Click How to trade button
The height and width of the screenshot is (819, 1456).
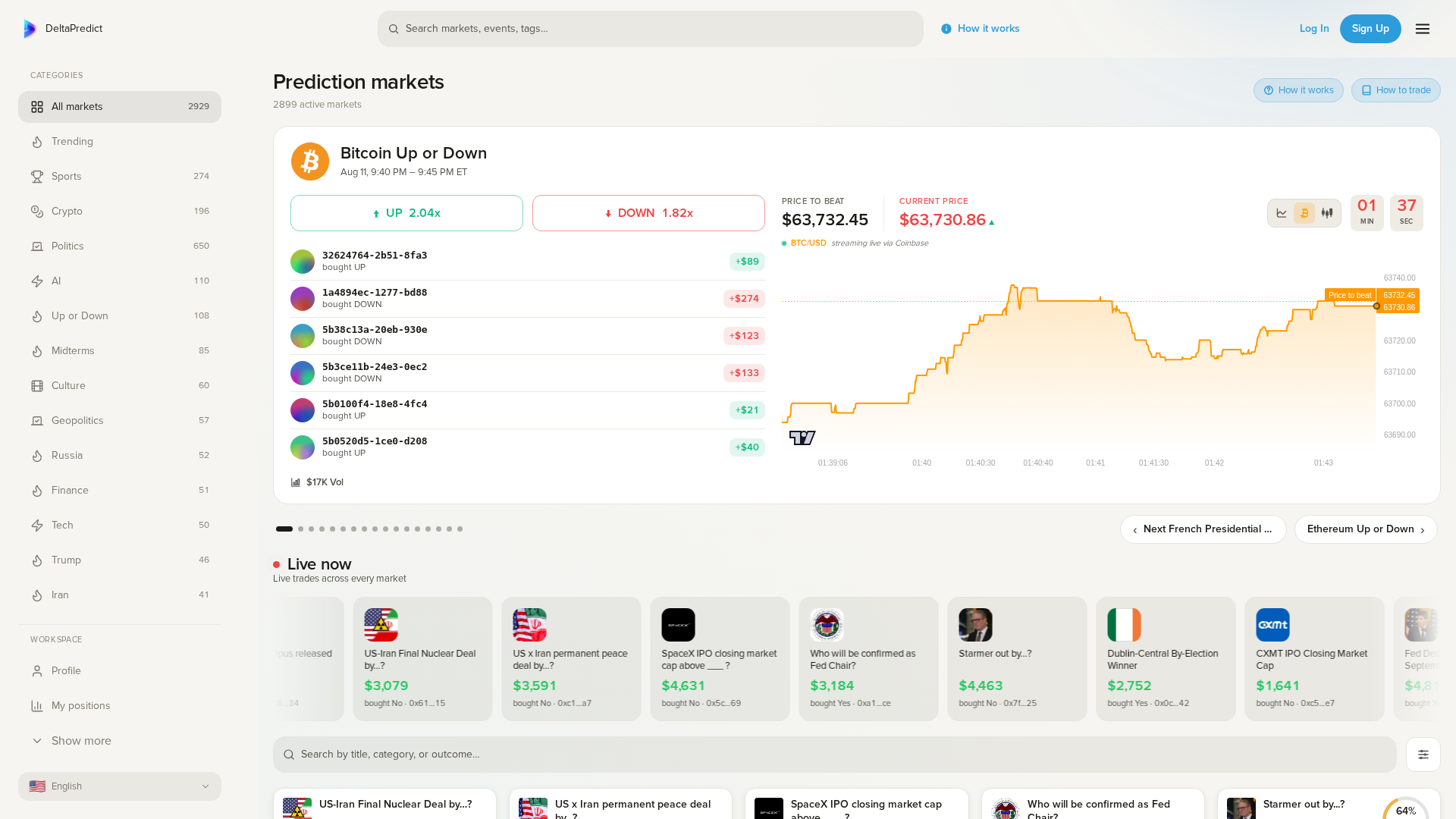pyautogui.click(x=1395, y=90)
